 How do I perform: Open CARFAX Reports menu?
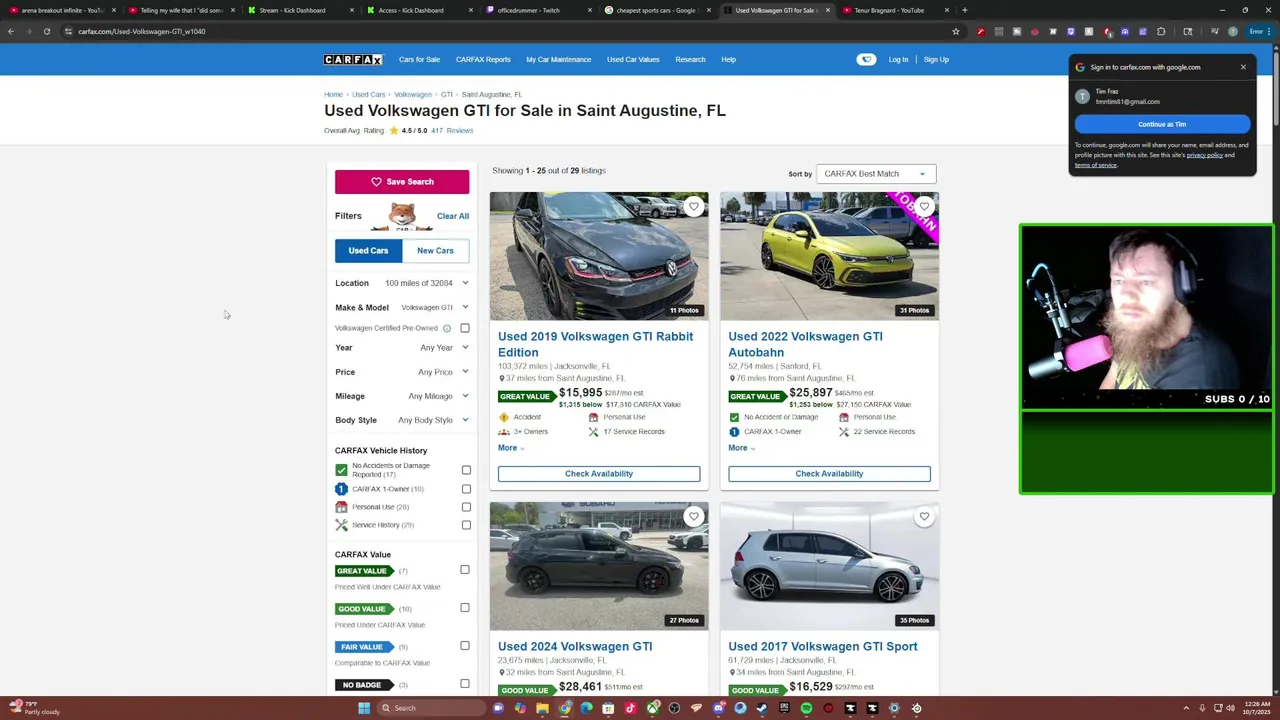pos(483,60)
